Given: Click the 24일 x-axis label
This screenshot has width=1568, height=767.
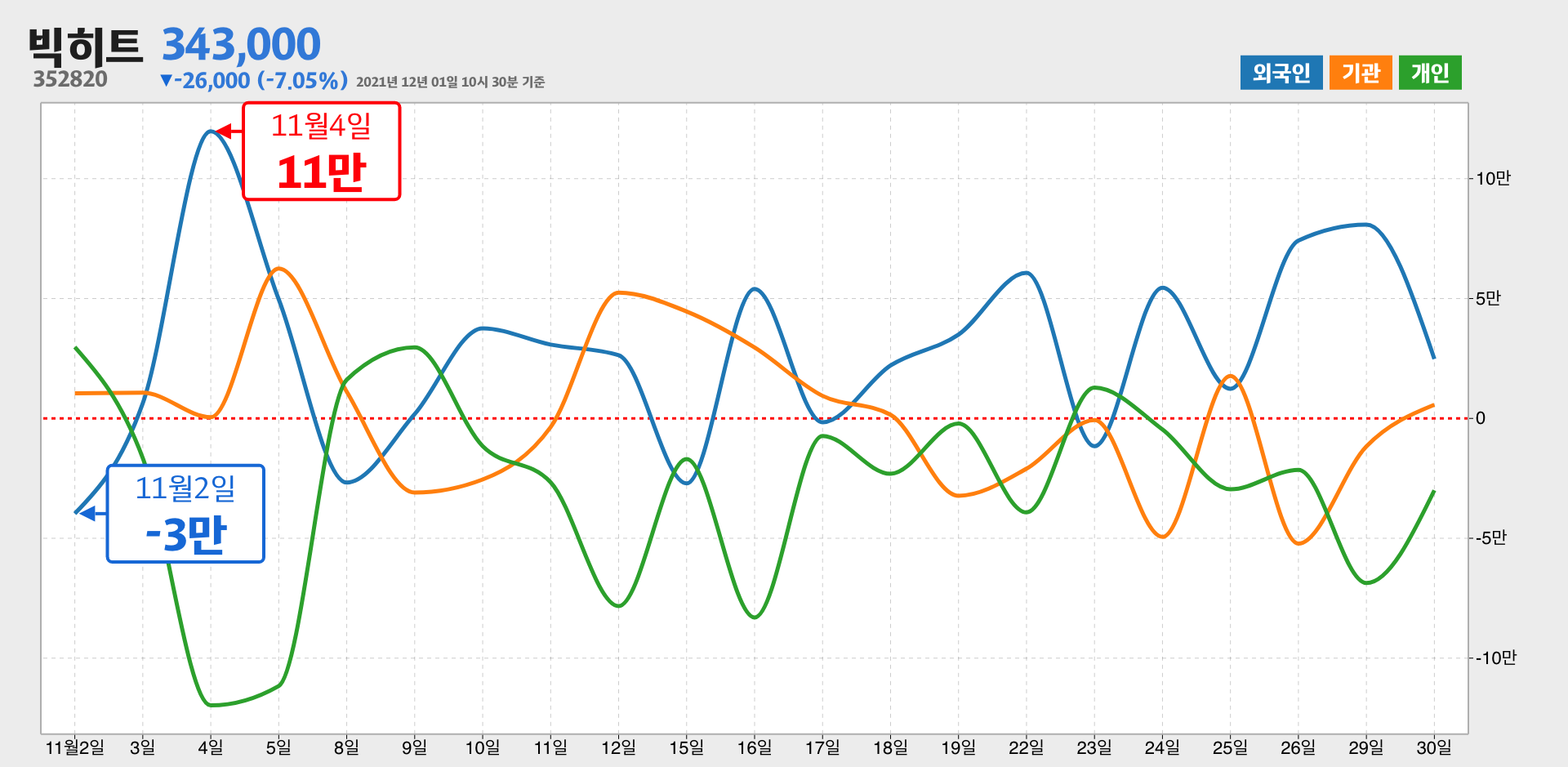Looking at the screenshot, I should point(1162,747).
